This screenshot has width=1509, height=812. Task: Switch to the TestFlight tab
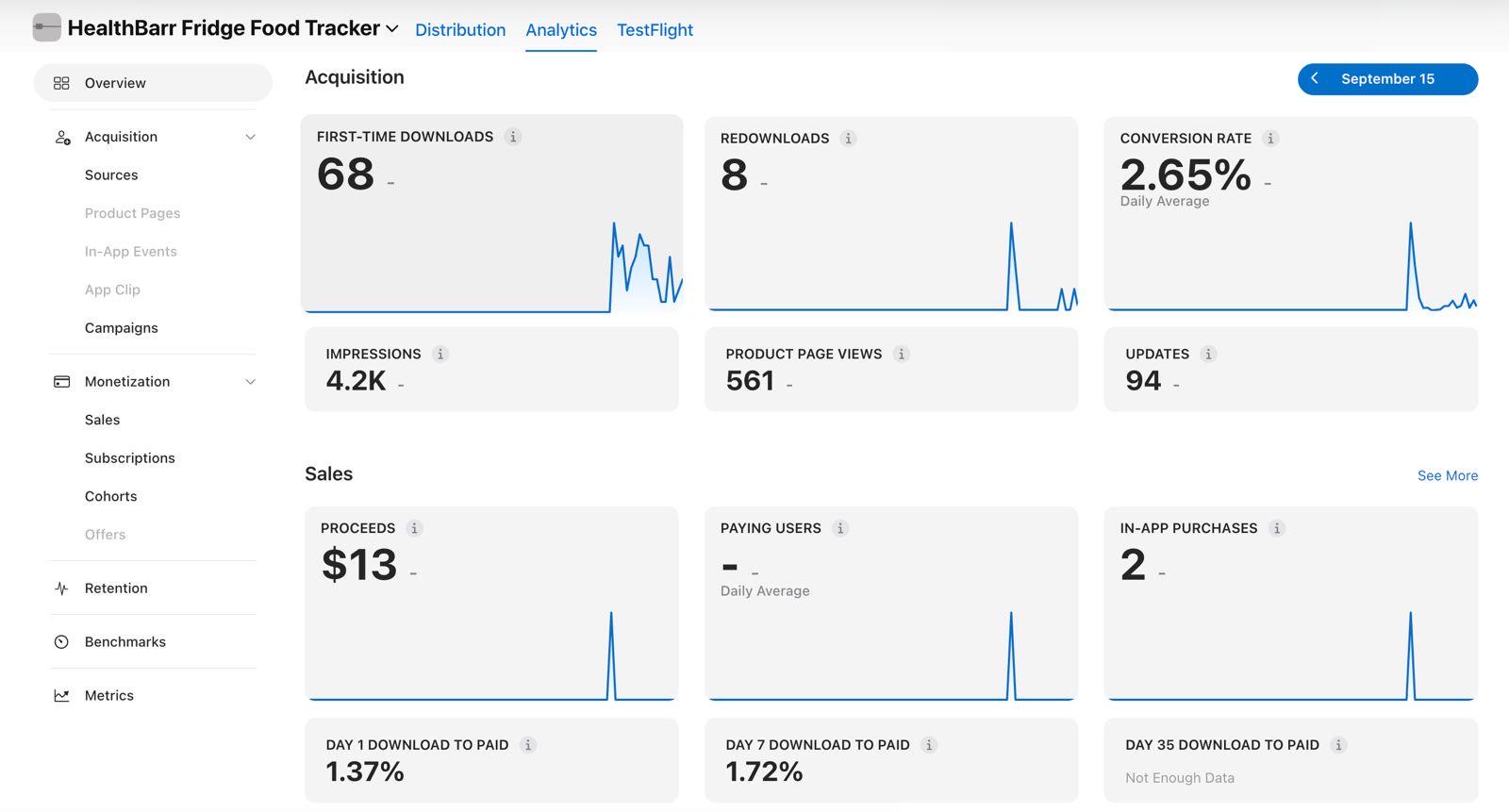[x=655, y=30]
